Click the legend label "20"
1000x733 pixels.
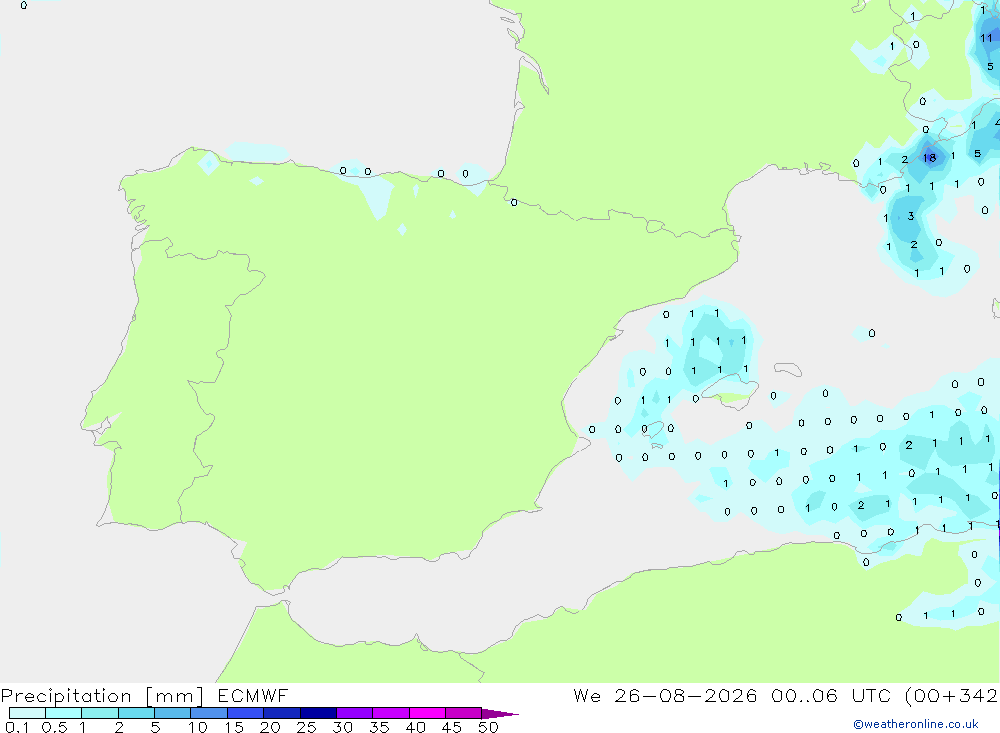[270, 727]
